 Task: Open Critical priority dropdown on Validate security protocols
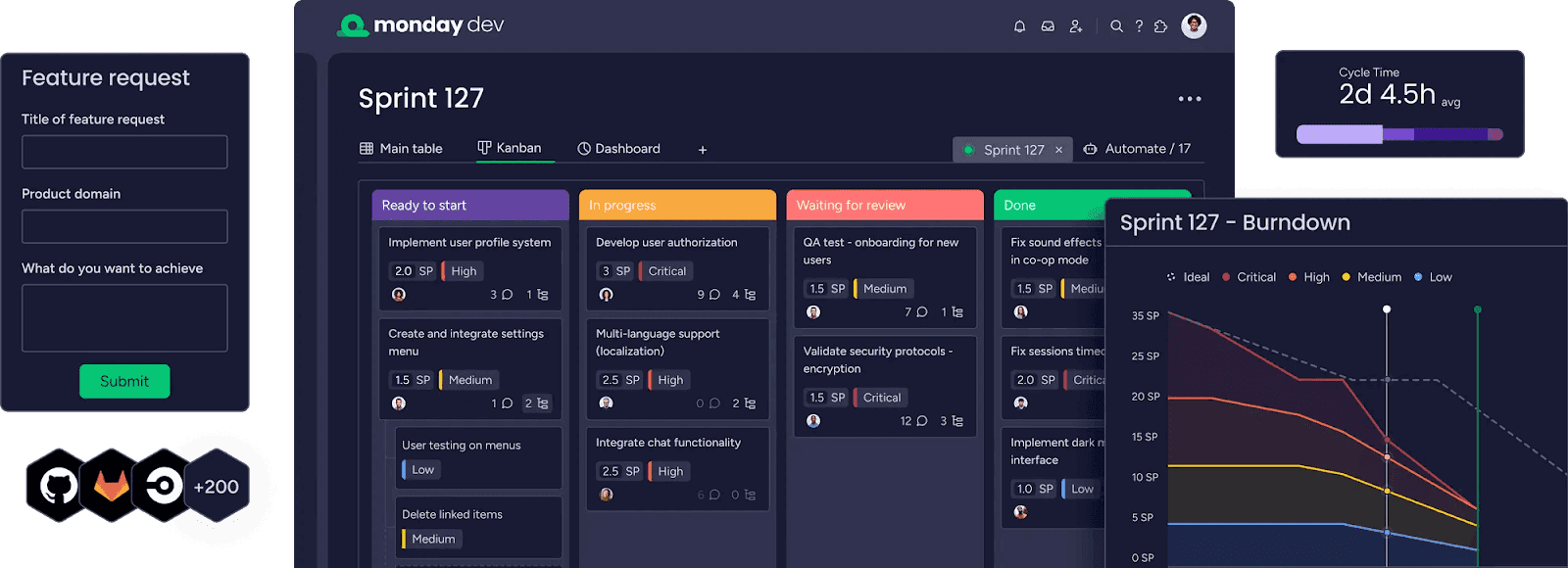pos(880,398)
